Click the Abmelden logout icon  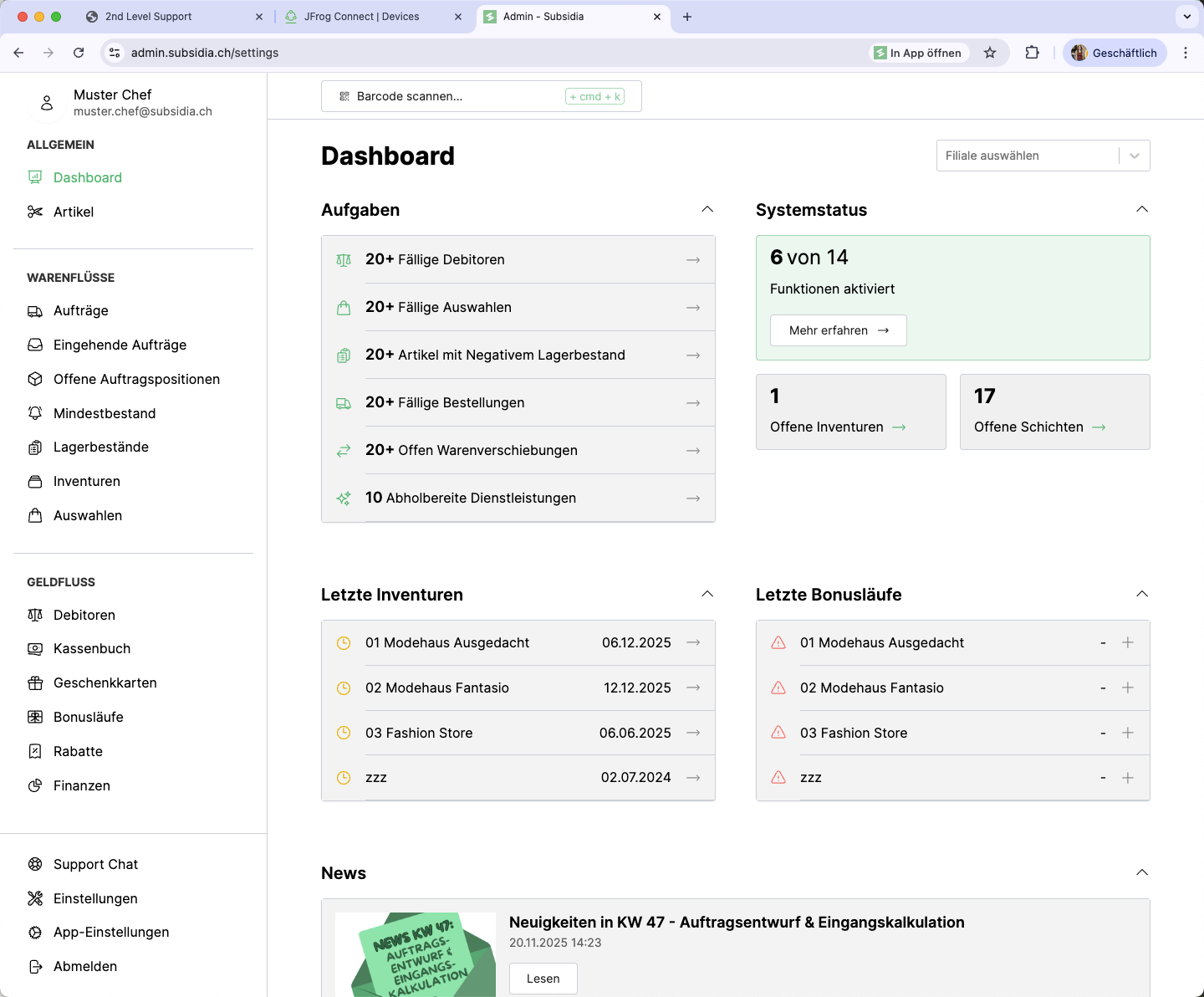tap(35, 966)
